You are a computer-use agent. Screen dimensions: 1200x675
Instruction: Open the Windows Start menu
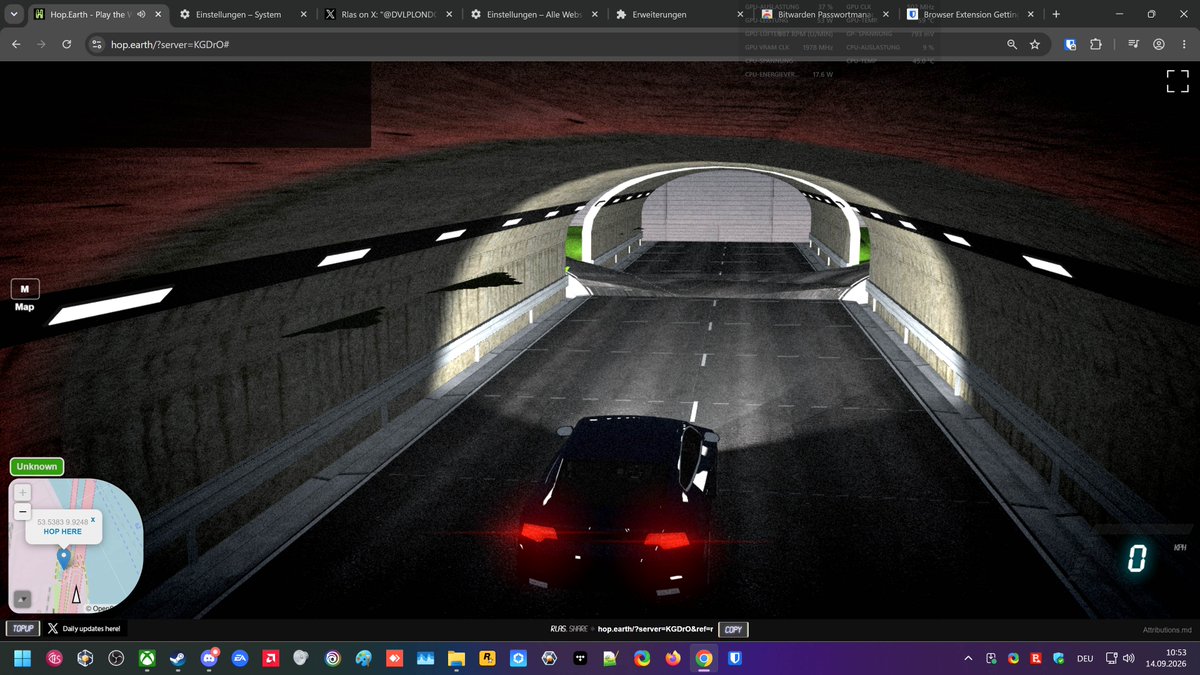click(x=23, y=658)
